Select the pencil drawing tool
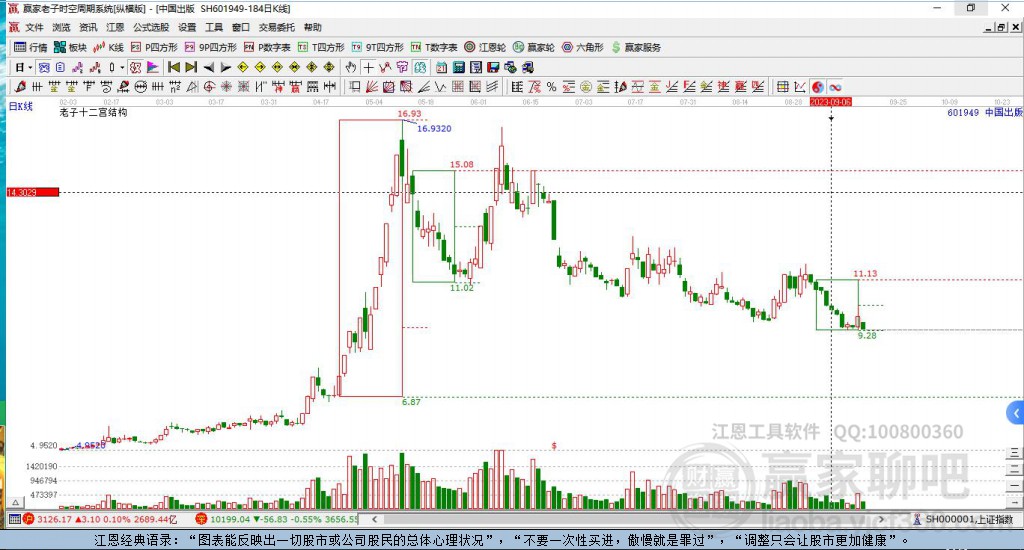This screenshot has height=550, width=1024. (20, 87)
